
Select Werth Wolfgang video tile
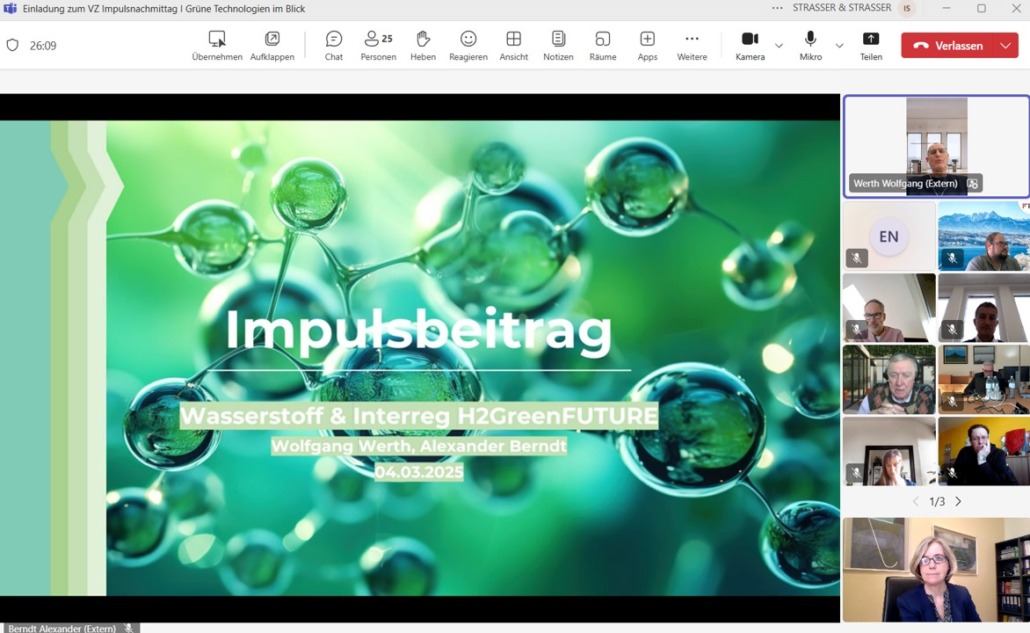coord(936,146)
